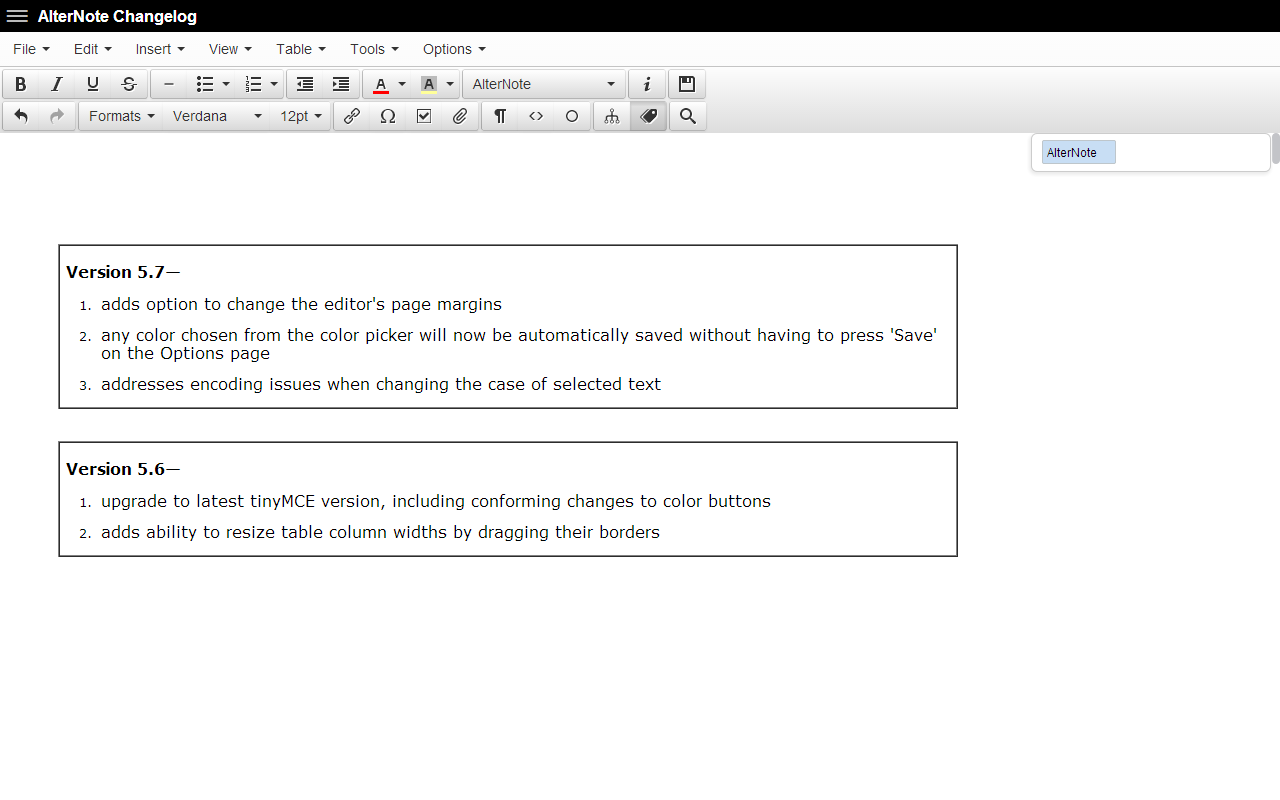Open the hamburger menu beside AlterNote Changelog

tap(17, 16)
